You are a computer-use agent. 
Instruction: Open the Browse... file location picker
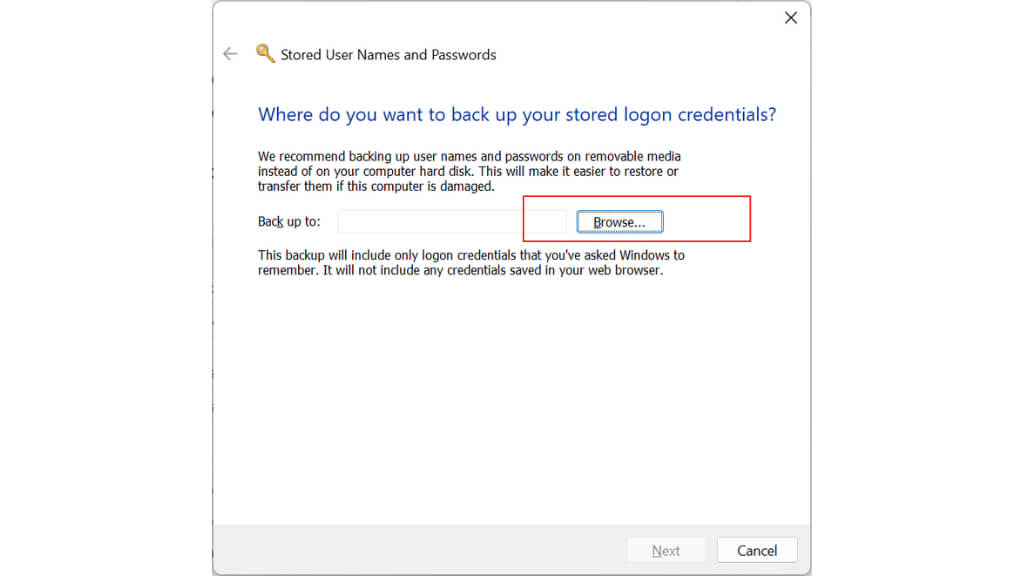point(620,222)
